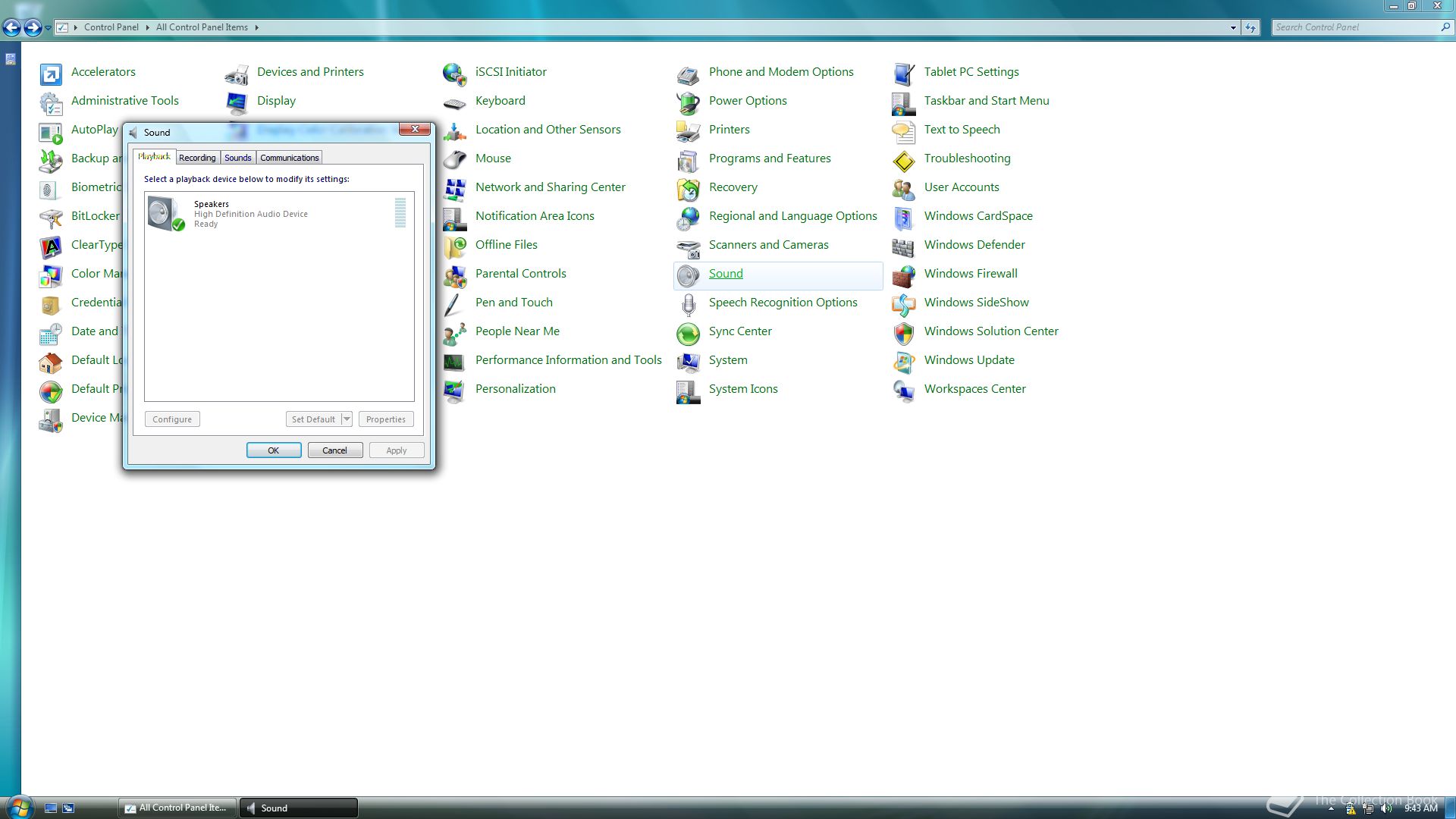
Task: Click the Set Default button
Action: (313, 419)
